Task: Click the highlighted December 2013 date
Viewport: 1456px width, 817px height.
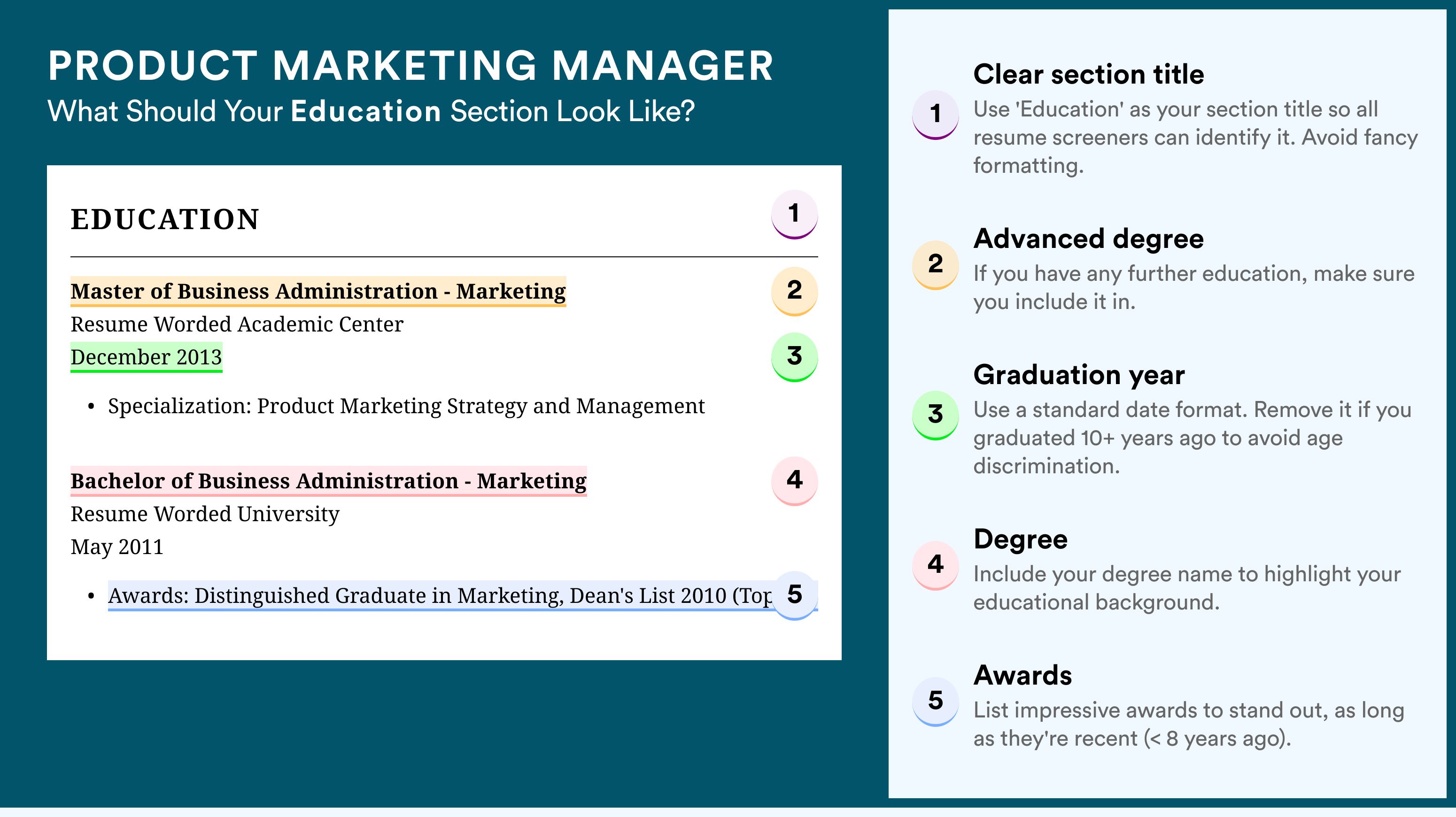Action: [146, 357]
